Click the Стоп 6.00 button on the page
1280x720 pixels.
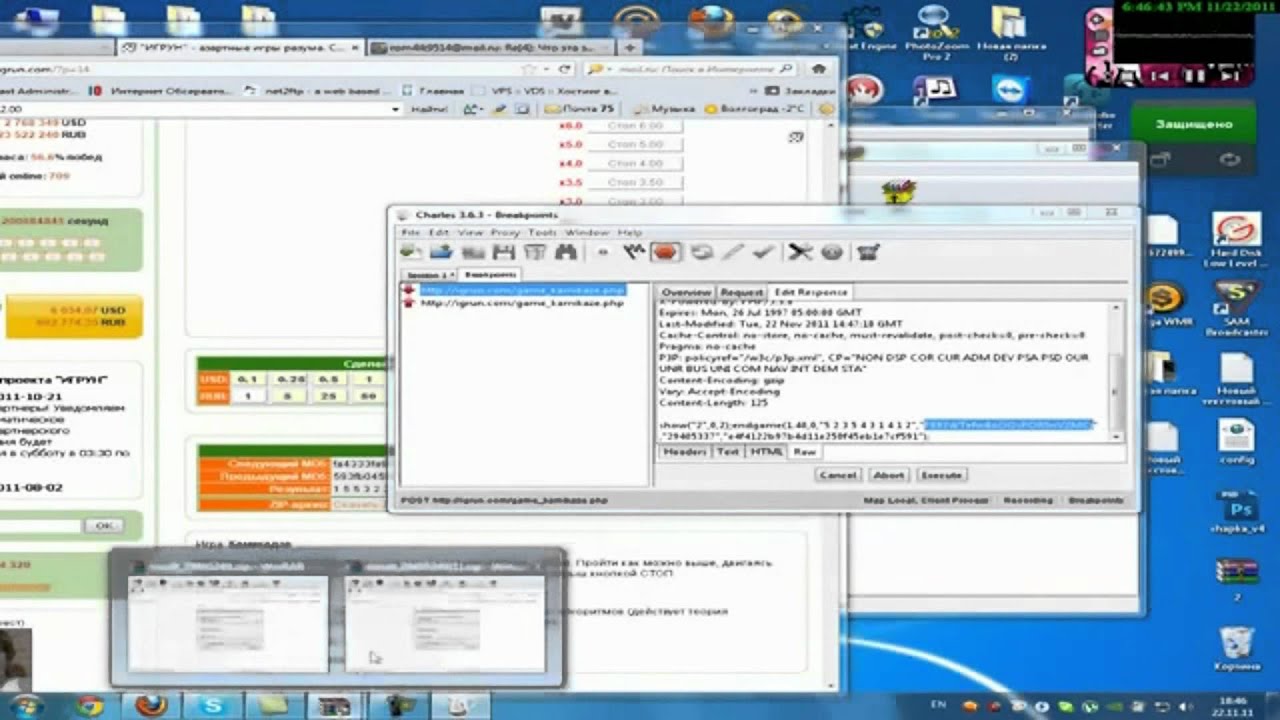(635, 126)
